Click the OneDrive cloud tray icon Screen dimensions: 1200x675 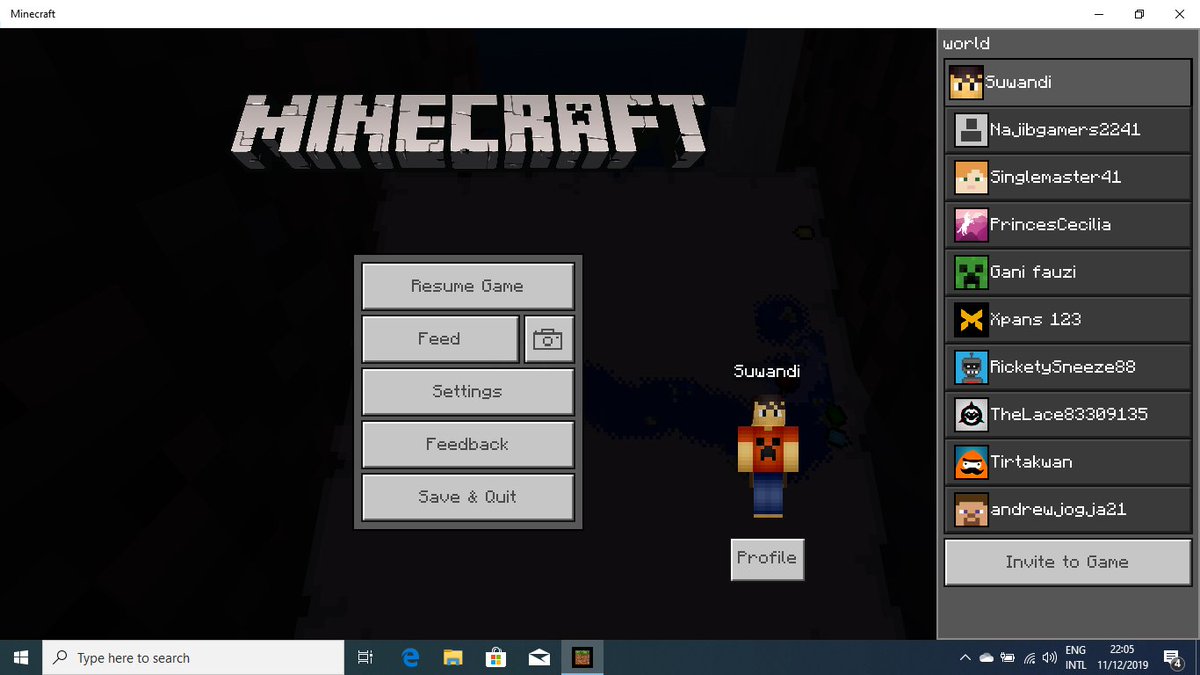click(986, 658)
